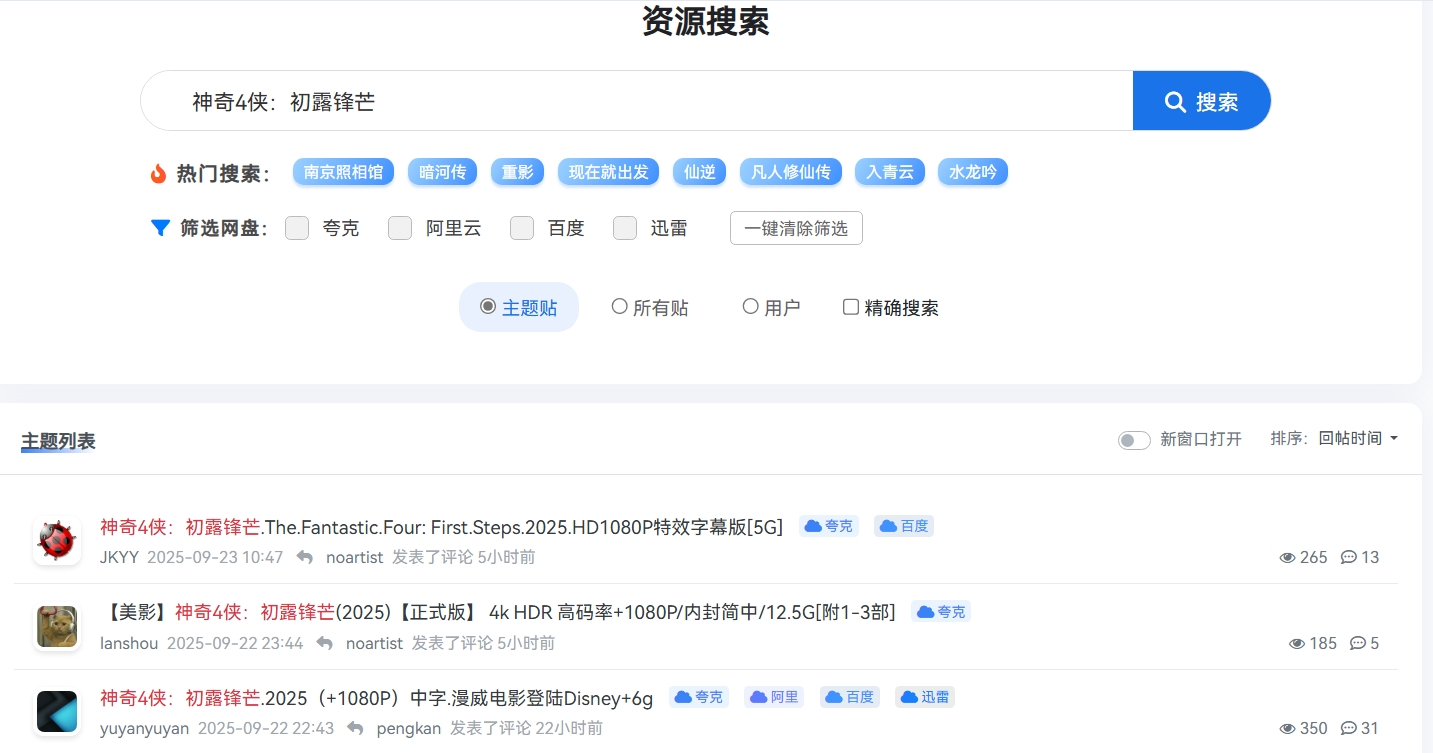Click the 迅雷 cloud tag on third result
Viewport: 1433px width, 753px height.
[x=925, y=697]
